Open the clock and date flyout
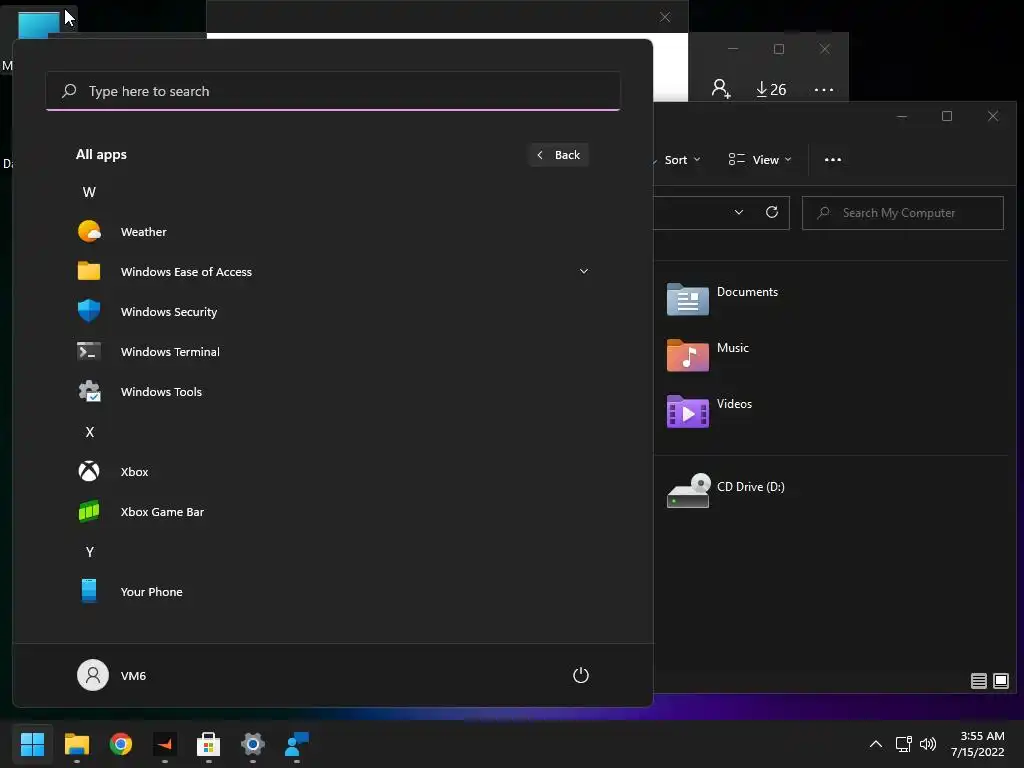The width and height of the screenshot is (1024, 768). 978,744
